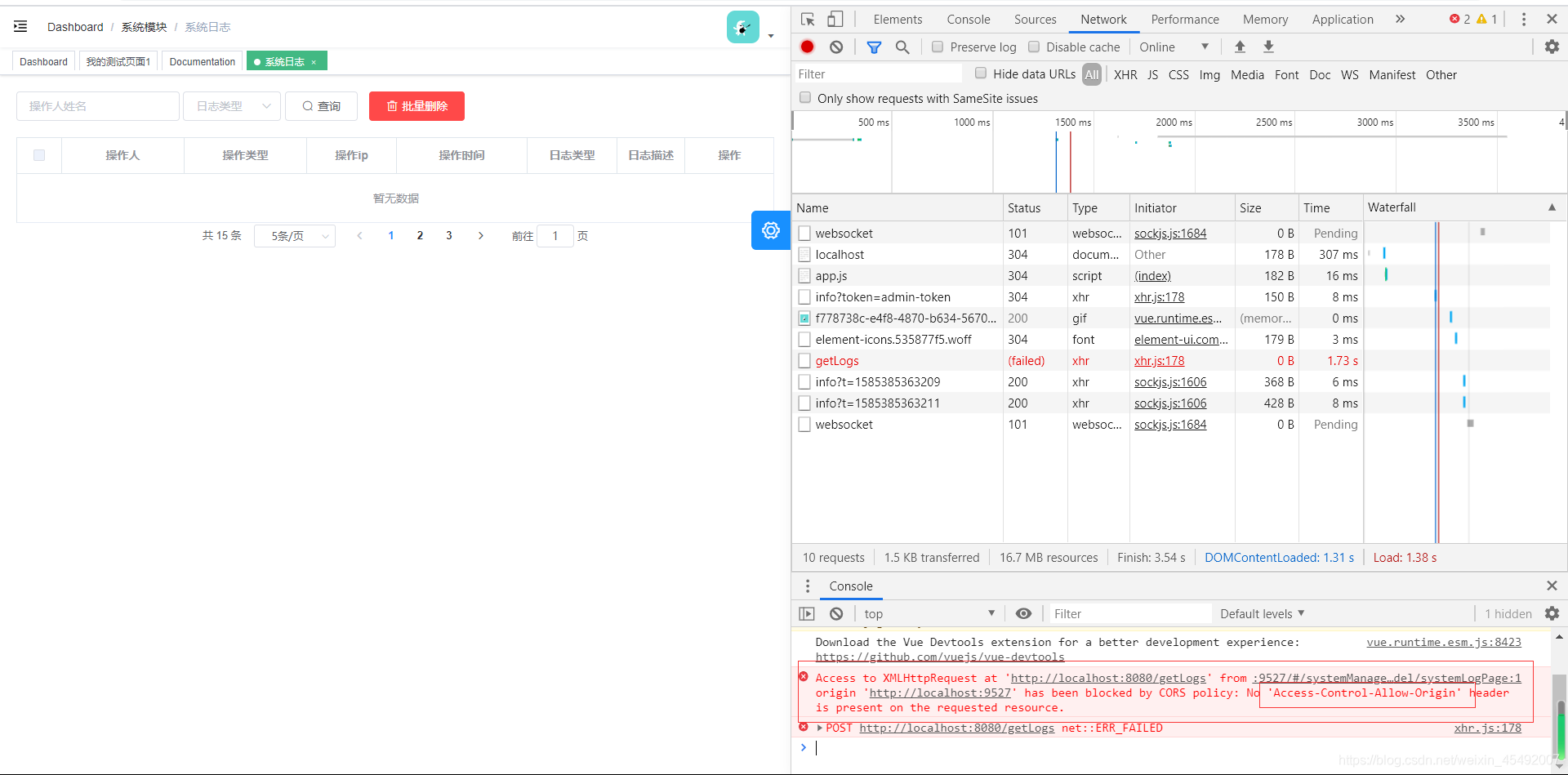Close the console drawer
This screenshot has height=775, width=1568.
[1552, 586]
